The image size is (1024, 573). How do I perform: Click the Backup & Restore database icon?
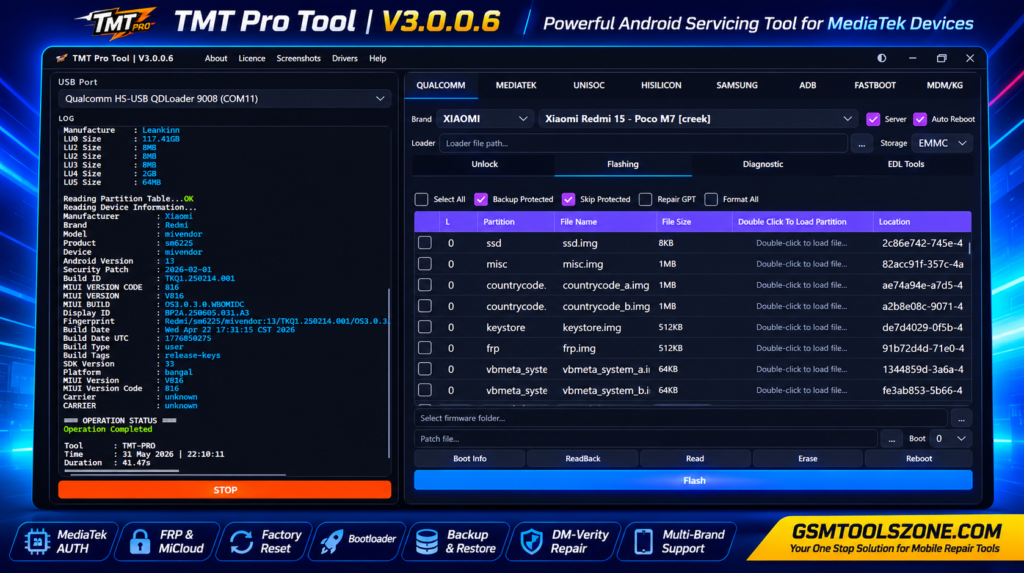[427, 542]
